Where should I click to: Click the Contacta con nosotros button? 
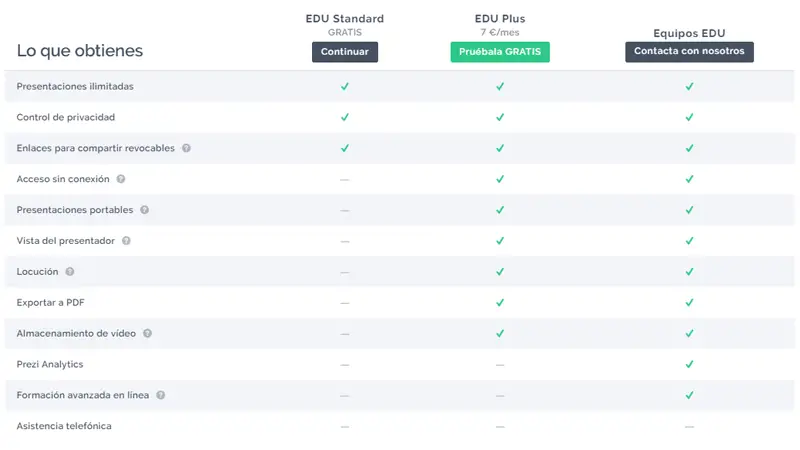click(689, 52)
